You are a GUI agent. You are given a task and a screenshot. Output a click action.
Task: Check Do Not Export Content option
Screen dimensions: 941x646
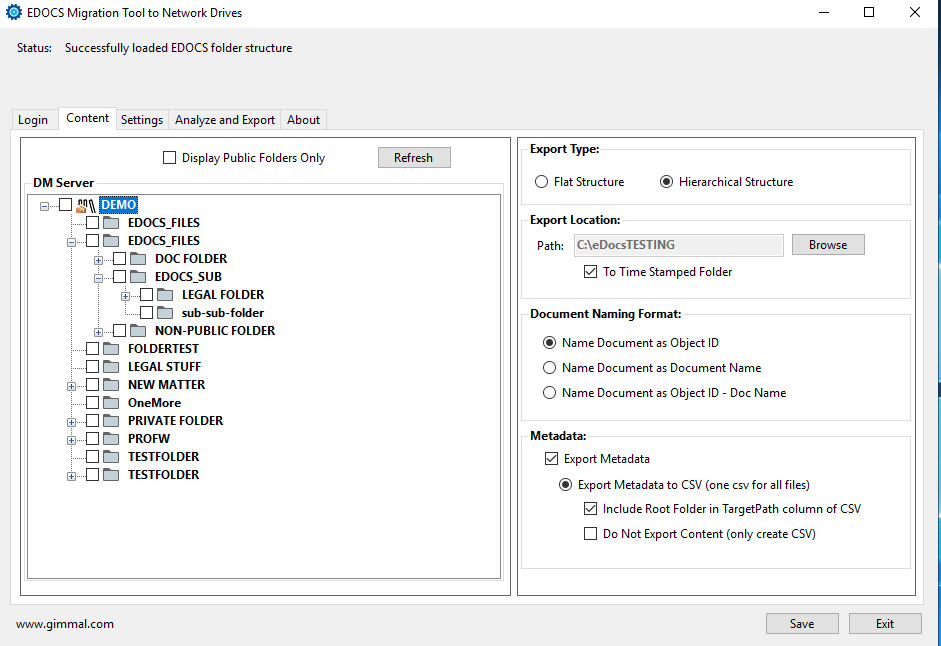tap(590, 534)
